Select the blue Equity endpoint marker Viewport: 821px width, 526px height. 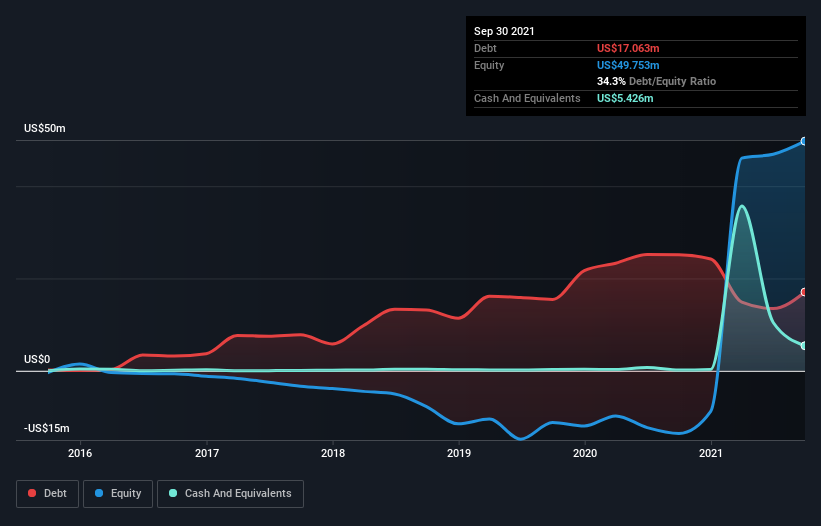pyautogui.click(x=804, y=141)
